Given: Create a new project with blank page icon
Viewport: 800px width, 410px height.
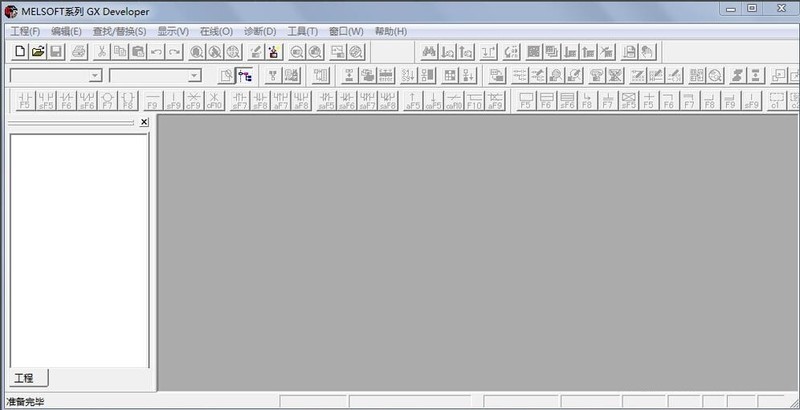Looking at the screenshot, I should pos(20,52).
